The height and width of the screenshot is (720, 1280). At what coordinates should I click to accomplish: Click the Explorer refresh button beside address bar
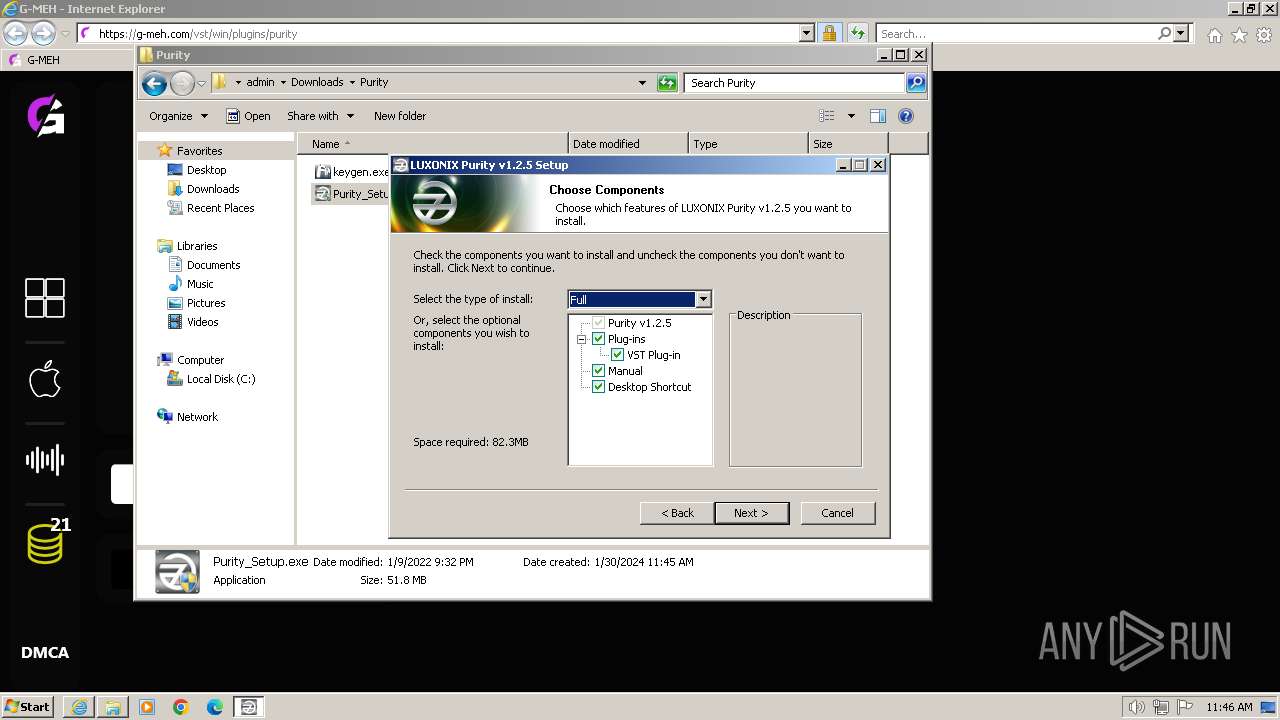click(x=667, y=83)
